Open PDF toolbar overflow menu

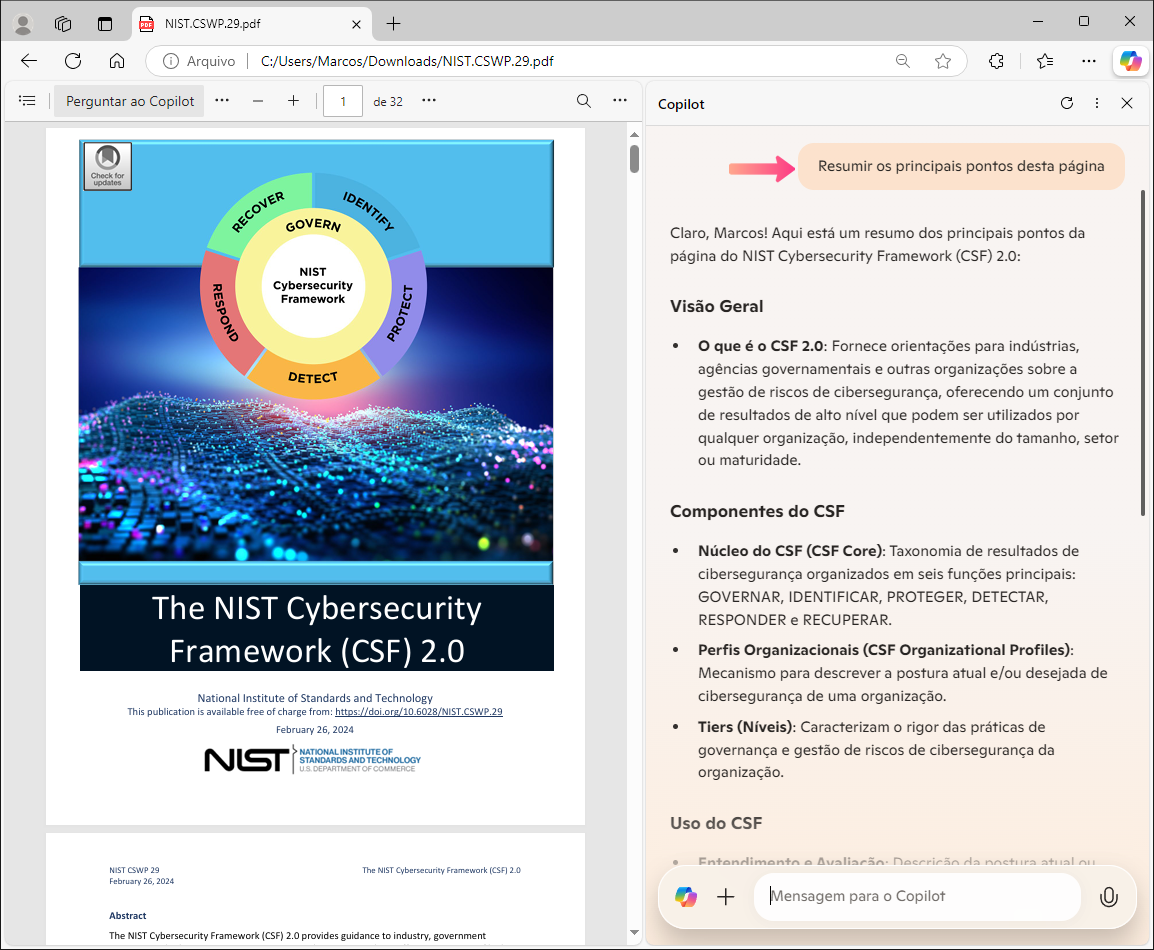[x=620, y=101]
